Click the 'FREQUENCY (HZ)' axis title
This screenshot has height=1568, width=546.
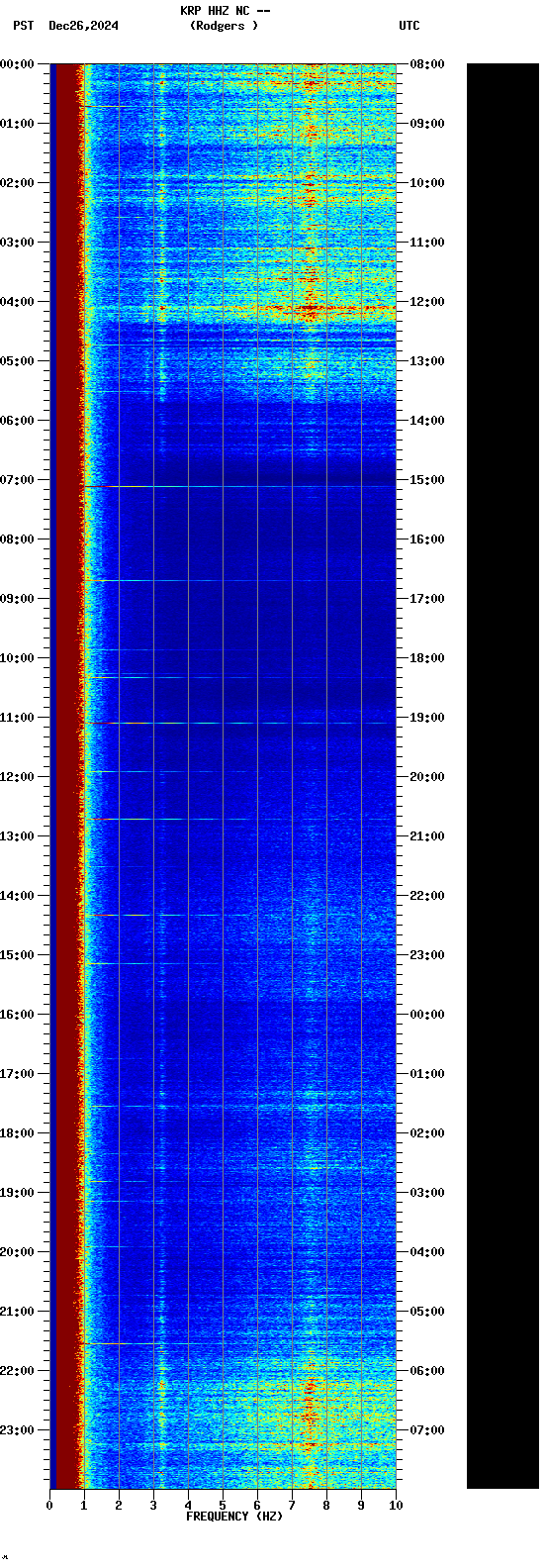(234, 1516)
